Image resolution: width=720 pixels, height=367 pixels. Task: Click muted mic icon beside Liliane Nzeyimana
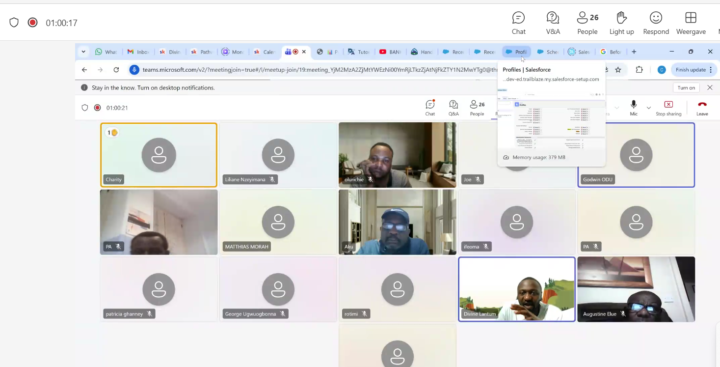click(272, 180)
